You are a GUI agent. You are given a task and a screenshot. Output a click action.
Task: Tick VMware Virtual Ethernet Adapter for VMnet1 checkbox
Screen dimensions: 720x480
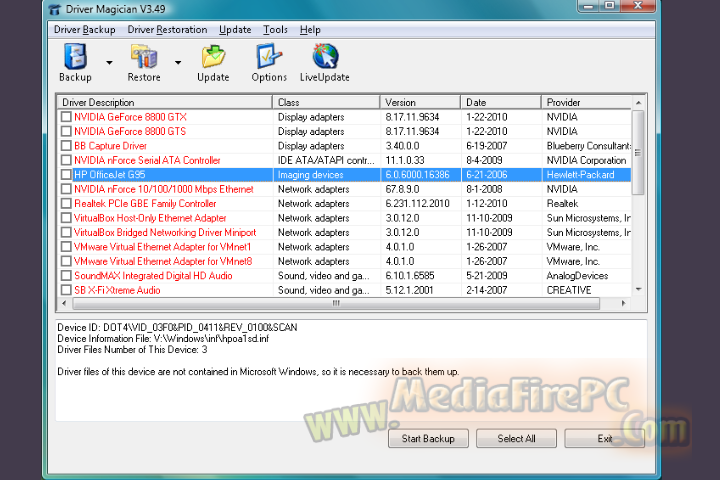click(x=66, y=247)
